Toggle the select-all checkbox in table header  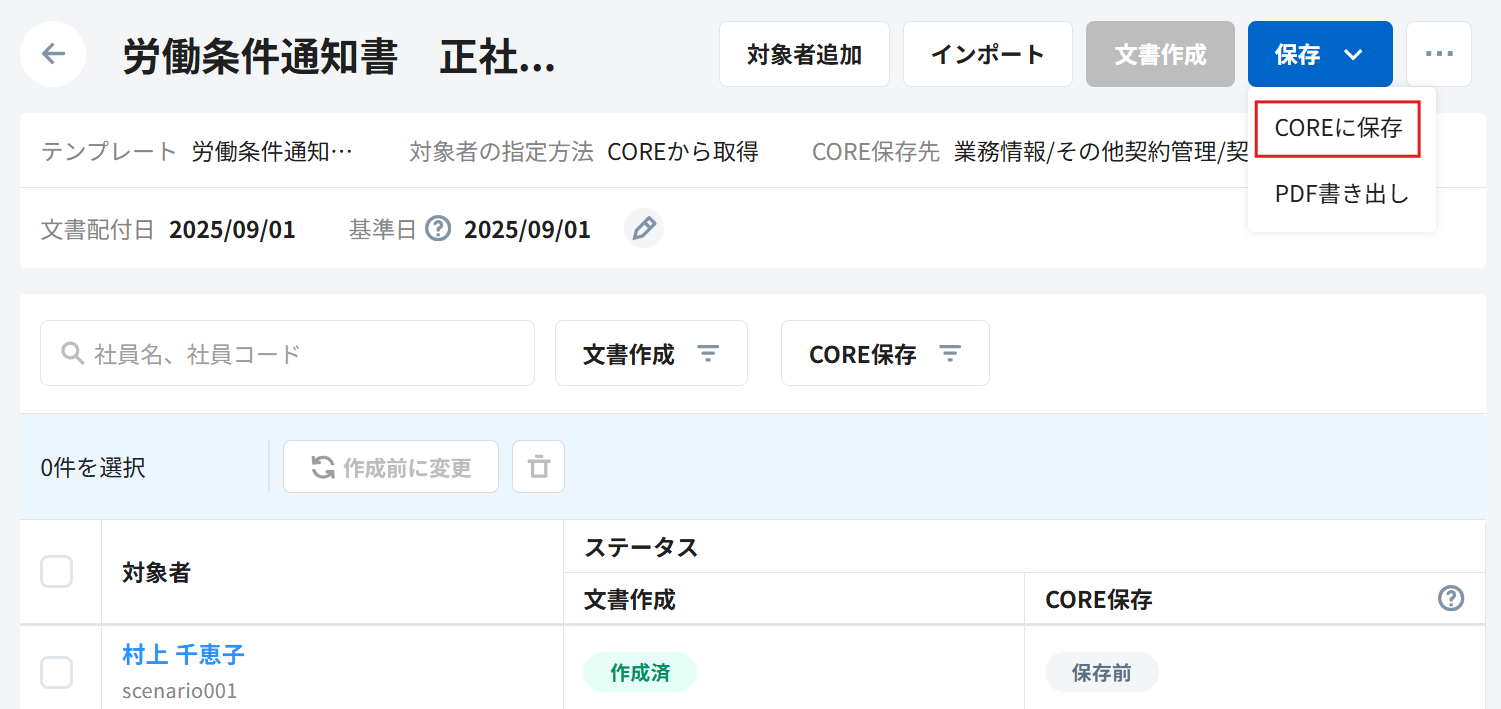(x=57, y=572)
